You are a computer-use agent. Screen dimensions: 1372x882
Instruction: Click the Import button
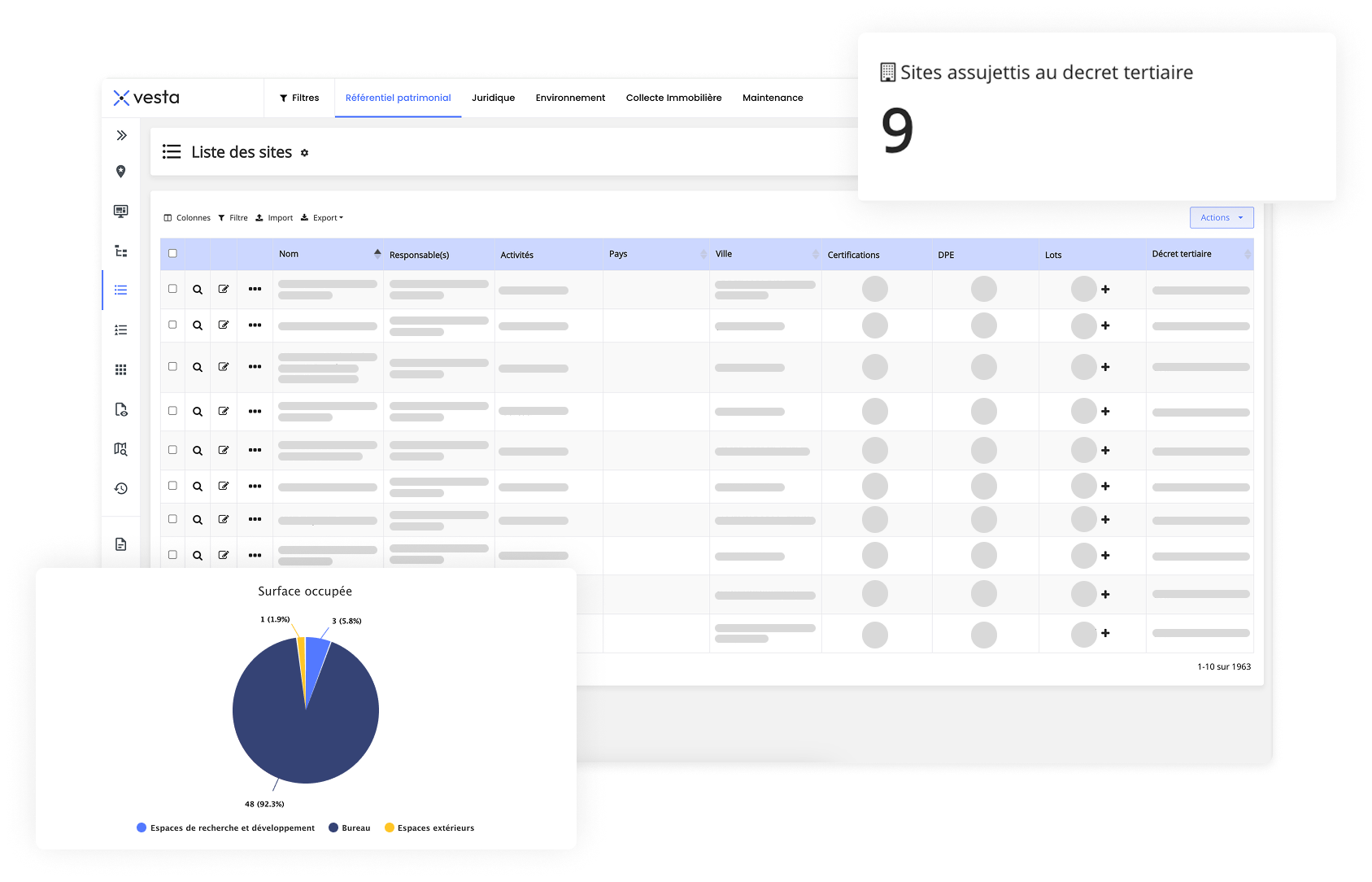(x=274, y=218)
